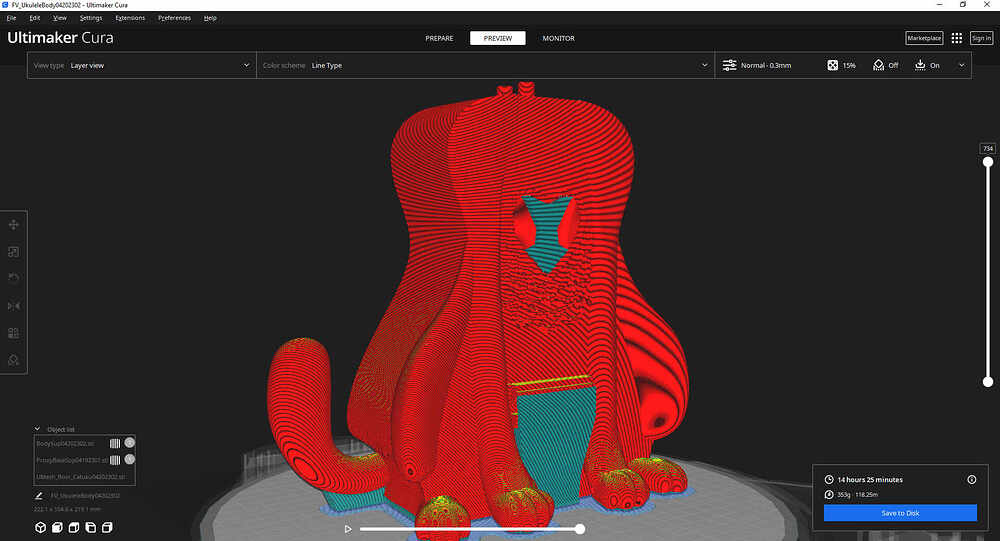Open the Extensions menu
1000x541 pixels.
[x=130, y=18]
